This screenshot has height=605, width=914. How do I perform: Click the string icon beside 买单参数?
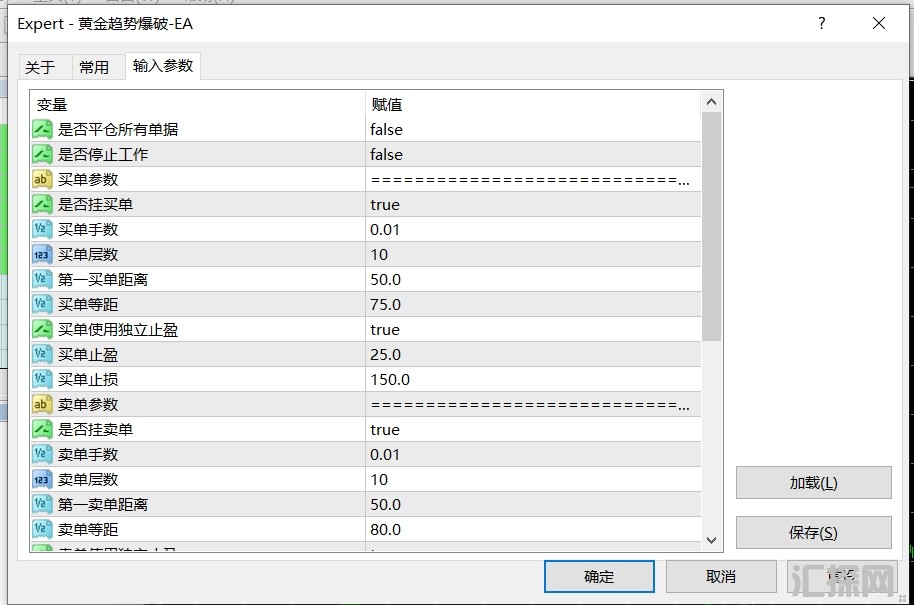pyautogui.click(x=42, y=179)
